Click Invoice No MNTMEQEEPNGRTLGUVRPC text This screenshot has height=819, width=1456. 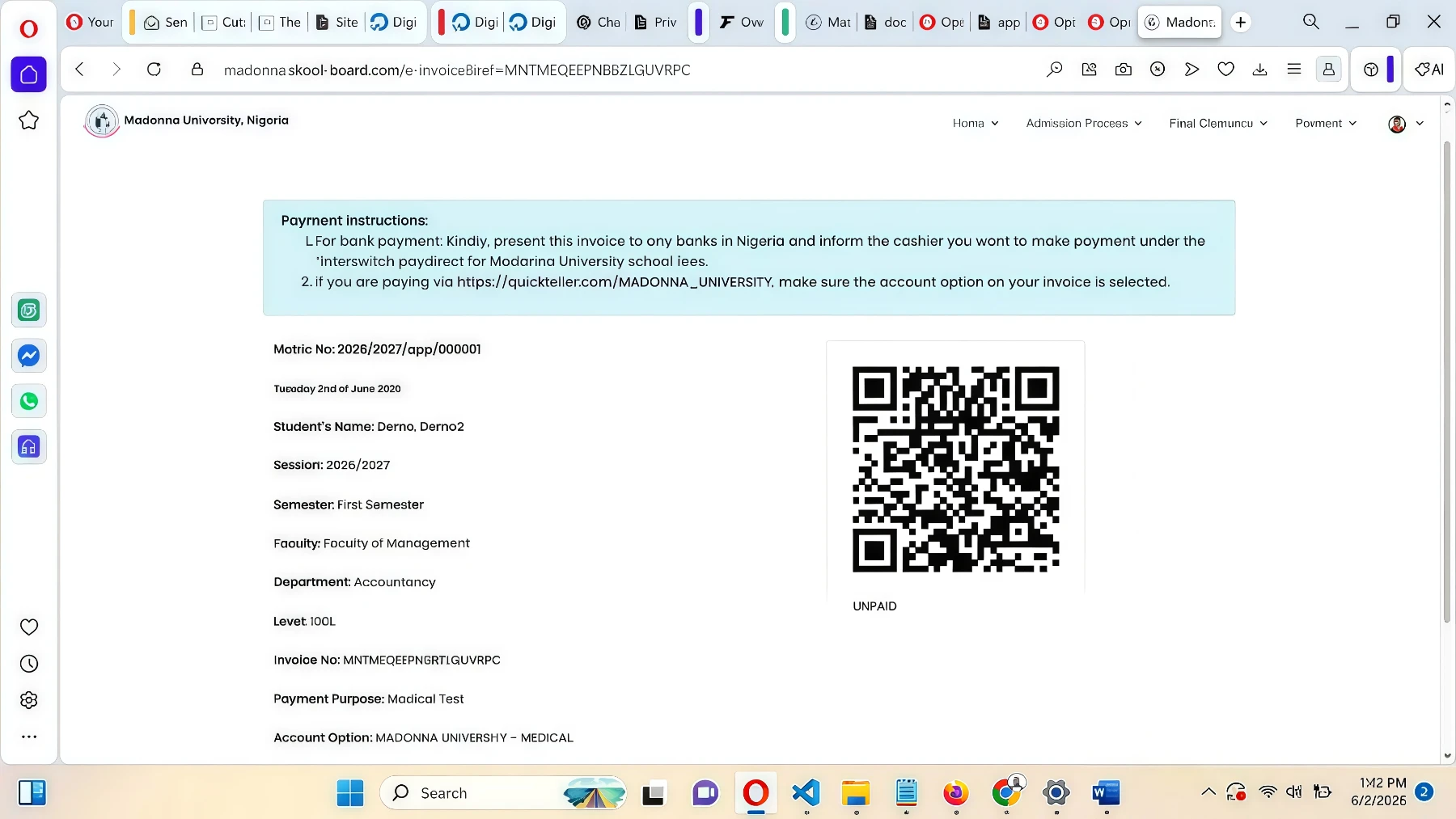pos(387,661)
